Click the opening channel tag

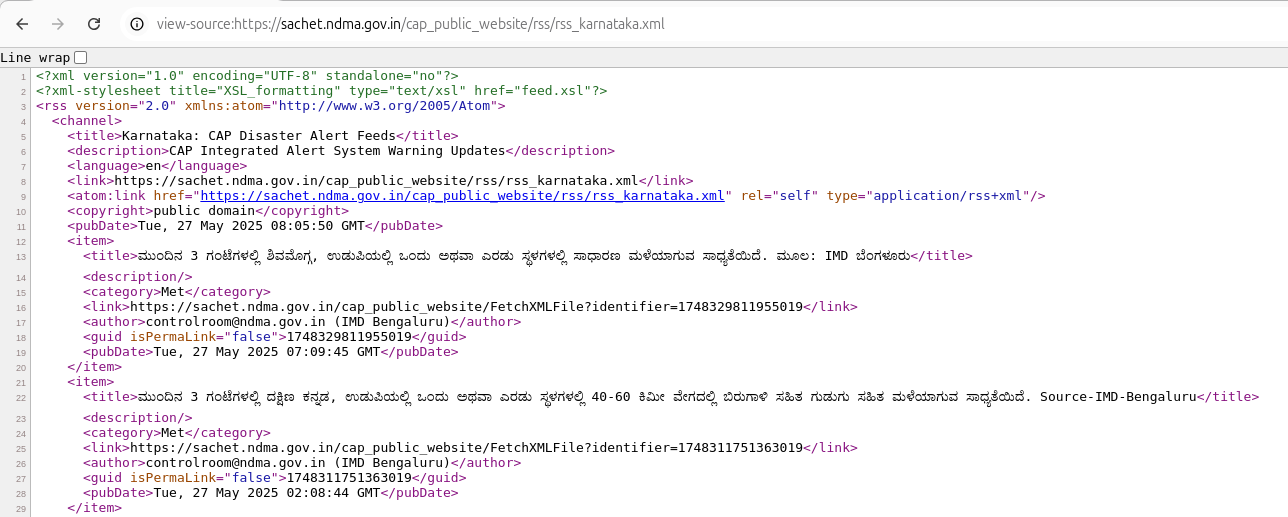click(x=87, y=121)
